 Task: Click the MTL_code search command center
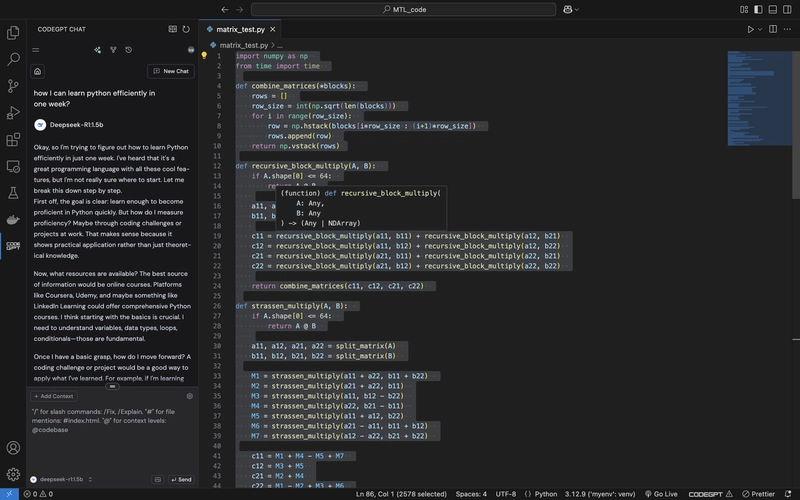(404, 9)
